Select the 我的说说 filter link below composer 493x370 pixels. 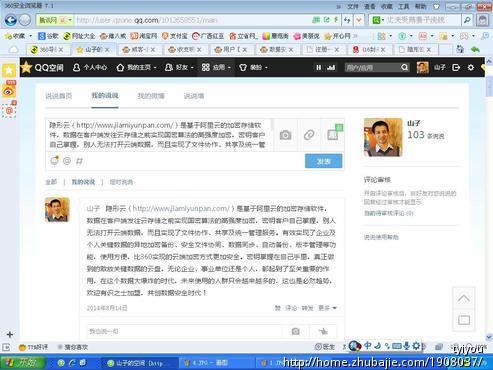(x=83, y=182)
